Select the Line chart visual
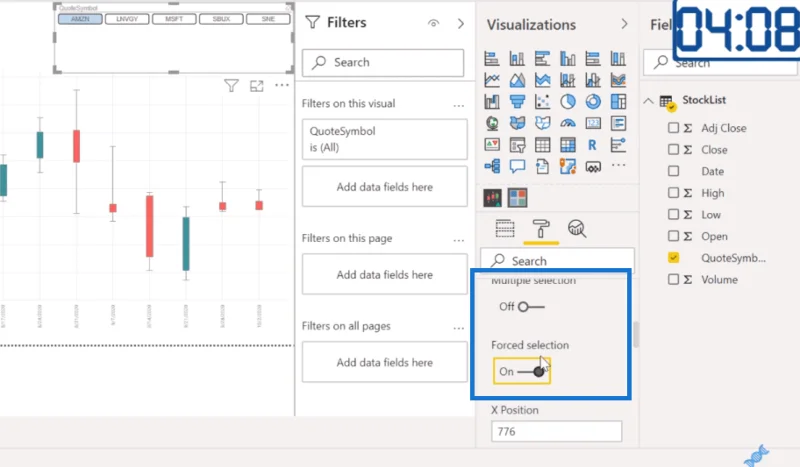The width and height of the screenshot is (800, 467). (492, 80)
